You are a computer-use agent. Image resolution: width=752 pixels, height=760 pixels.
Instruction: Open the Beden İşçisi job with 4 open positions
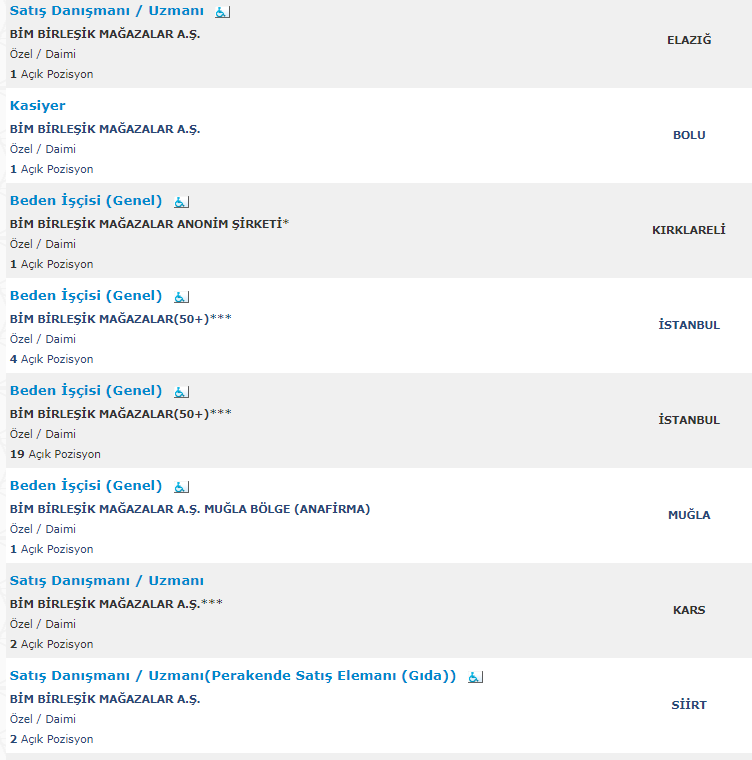pyautogui.click(x=86, y=296)
